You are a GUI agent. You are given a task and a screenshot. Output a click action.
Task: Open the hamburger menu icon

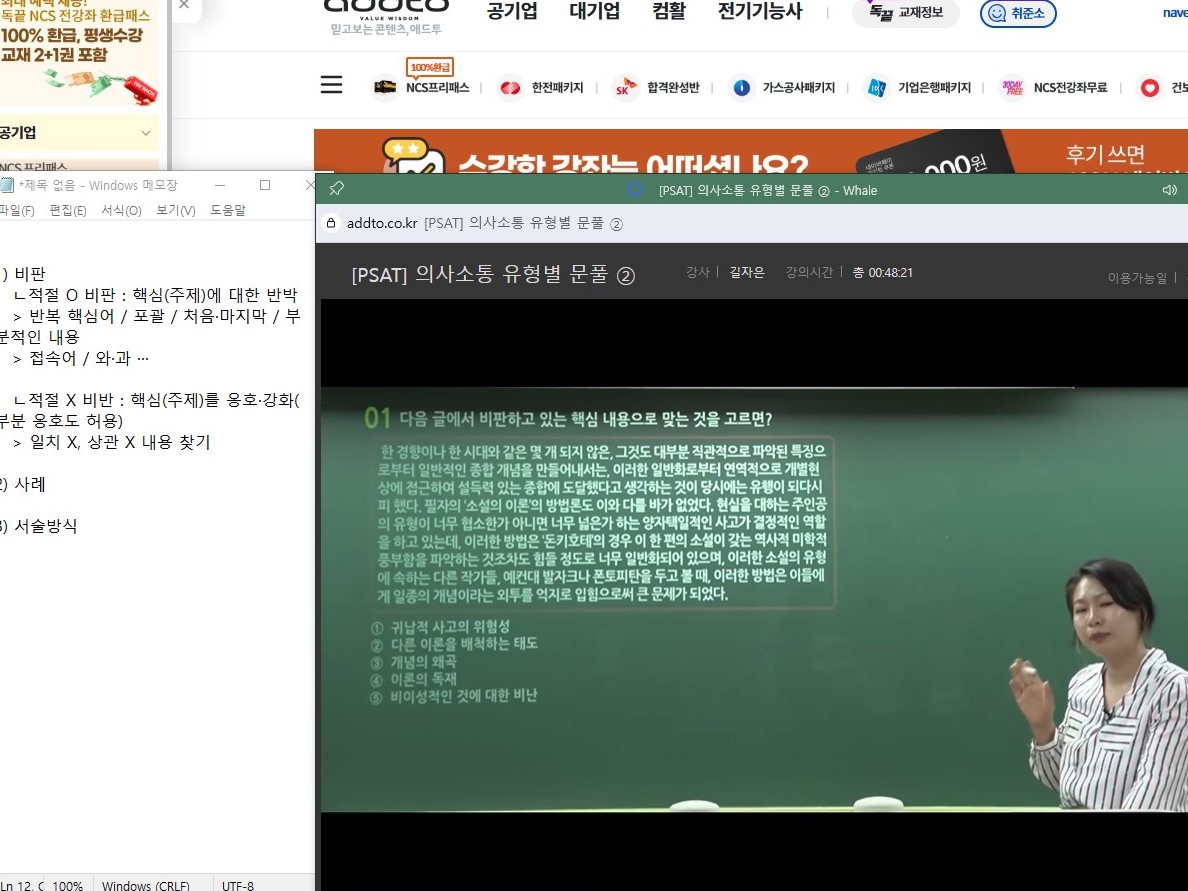331,84
